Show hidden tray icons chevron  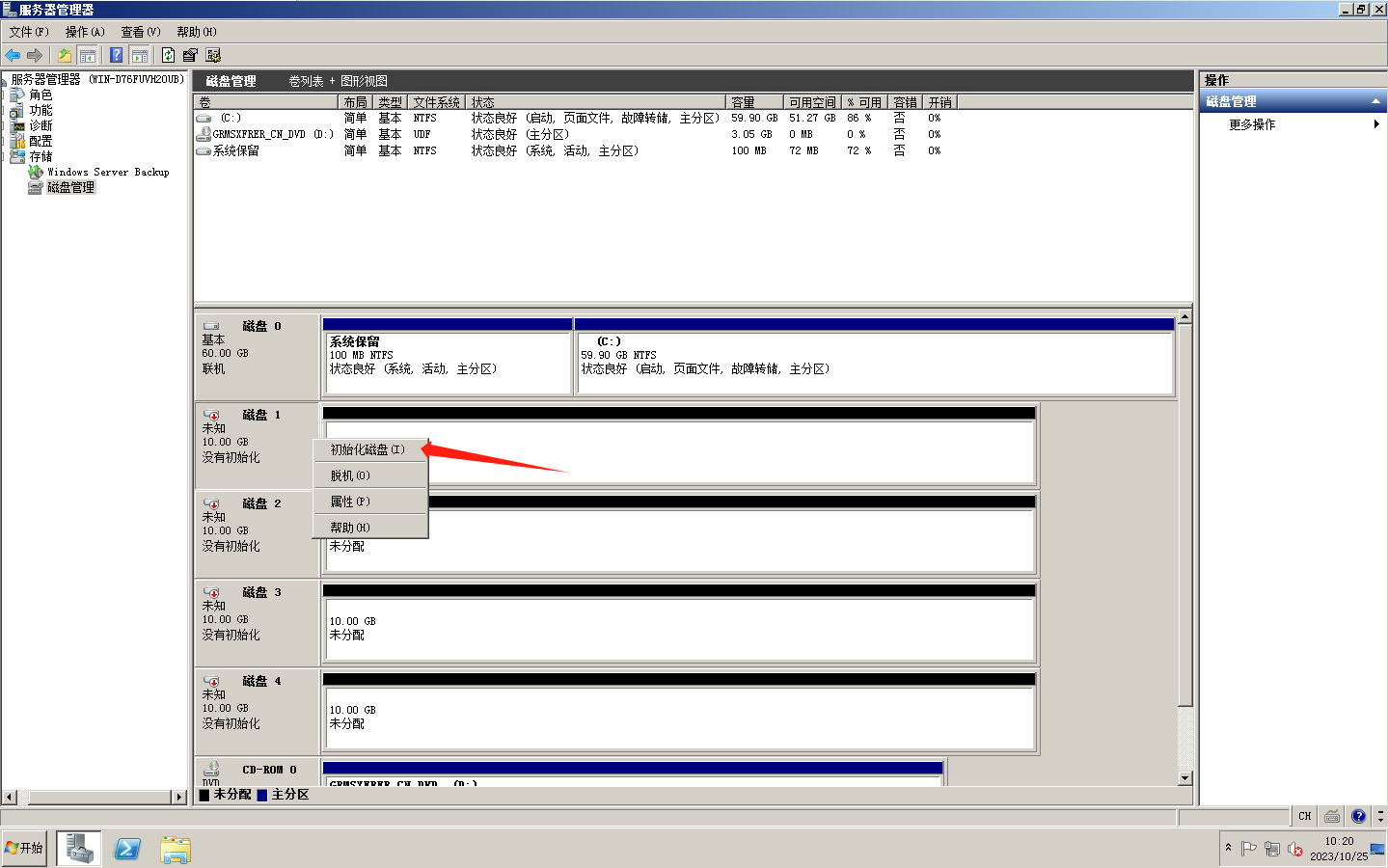click(1228, 848)
